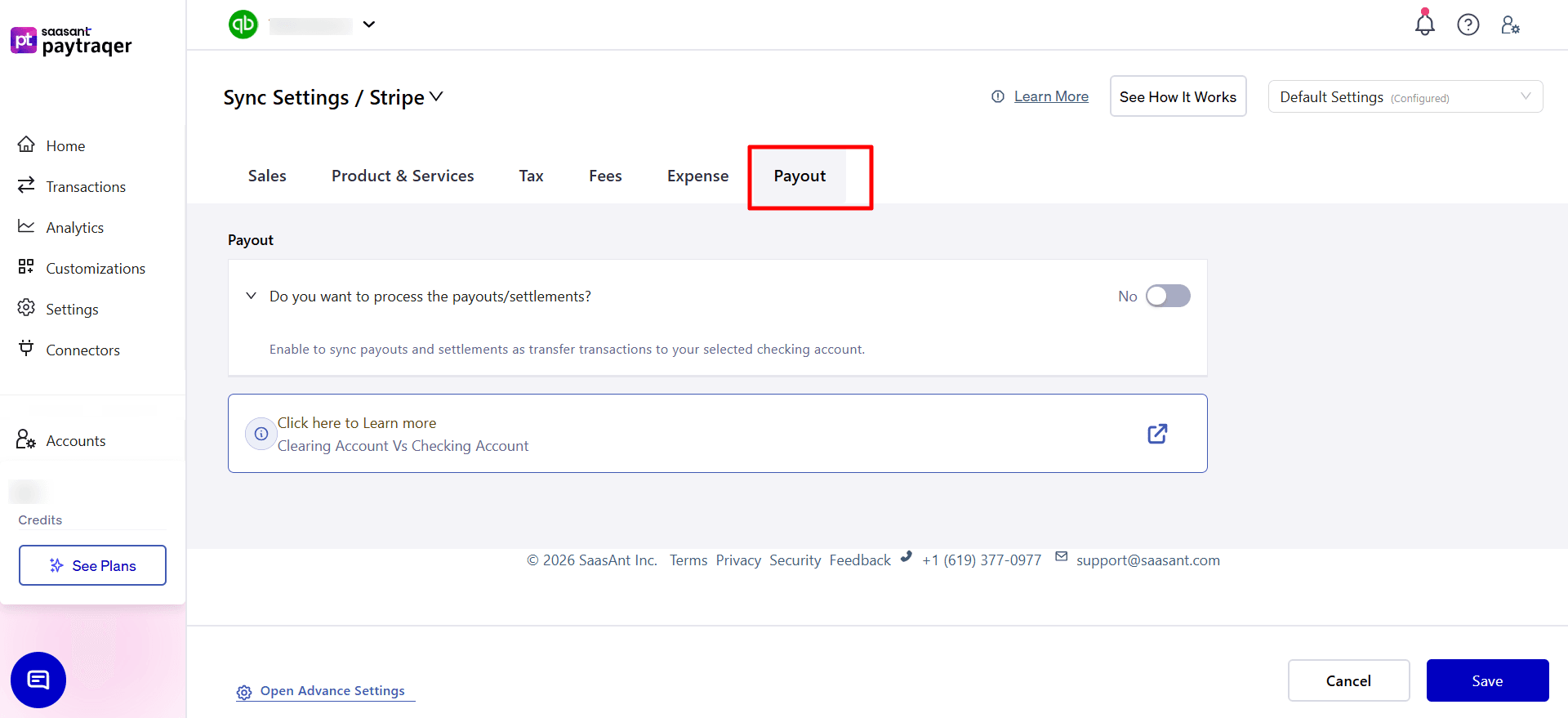
Task: Open Connectors in the sidebar
Action: pos(82,350)
